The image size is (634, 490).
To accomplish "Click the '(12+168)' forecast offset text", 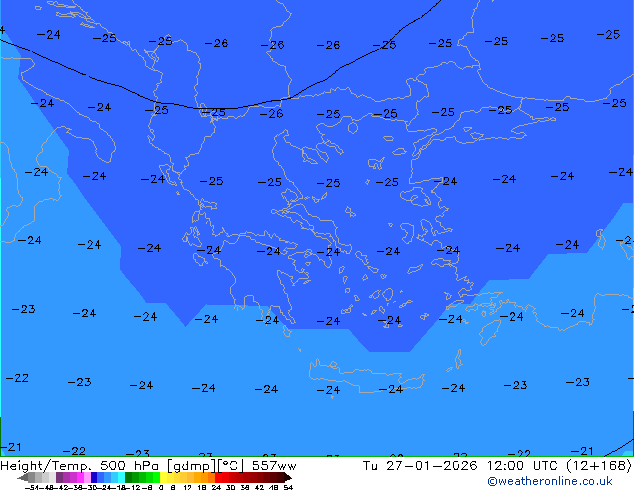I will coord(598,466).
